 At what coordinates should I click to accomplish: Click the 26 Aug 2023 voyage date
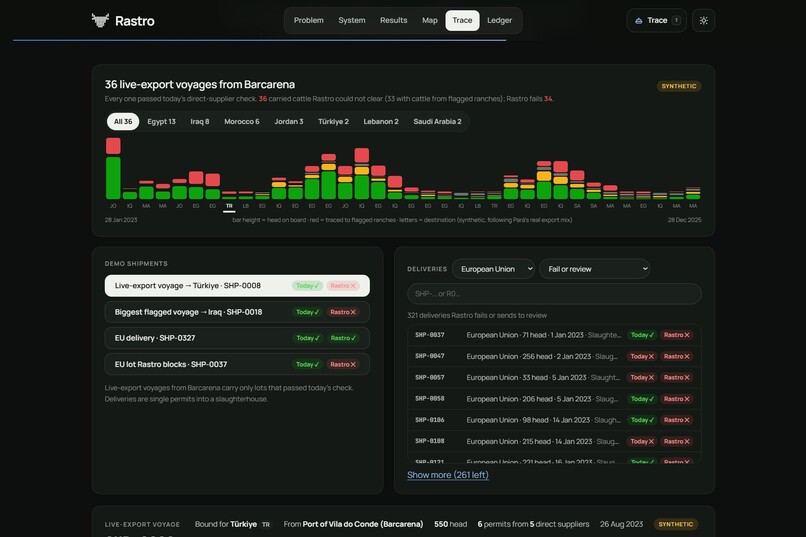pyautogui.click(x=621, y=524)
